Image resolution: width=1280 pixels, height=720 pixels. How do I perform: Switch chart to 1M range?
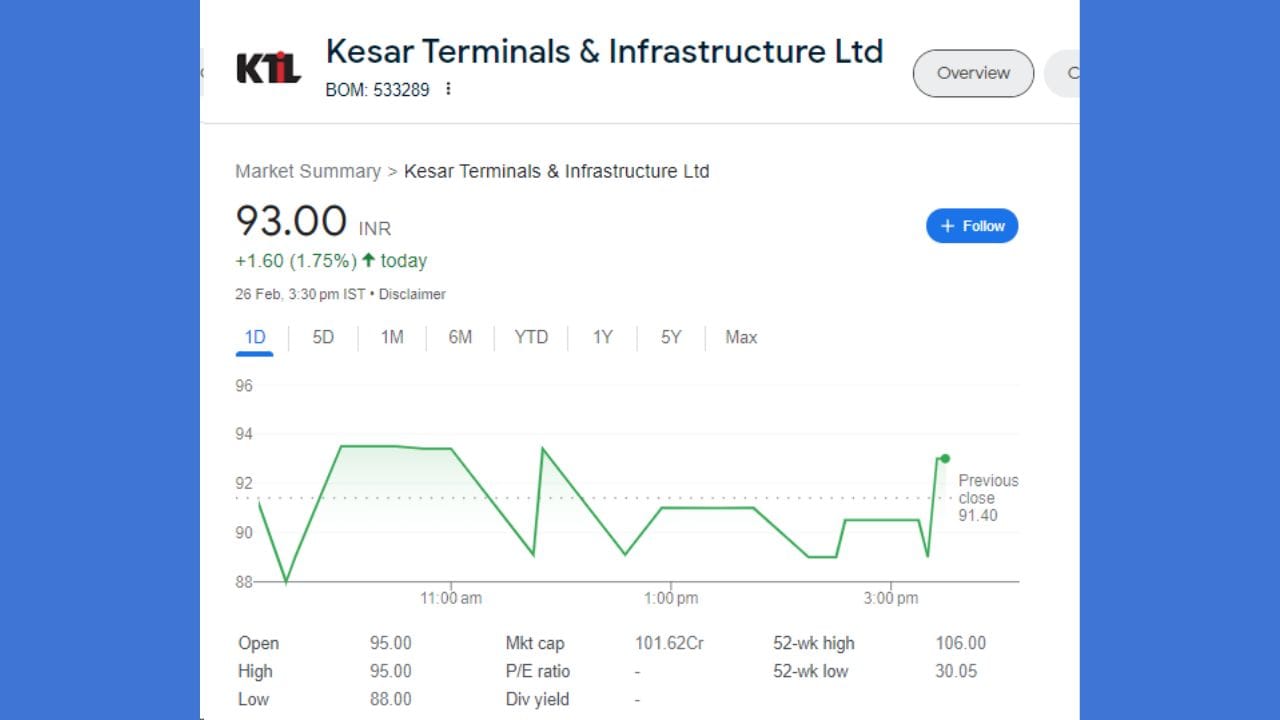point(392,337)
